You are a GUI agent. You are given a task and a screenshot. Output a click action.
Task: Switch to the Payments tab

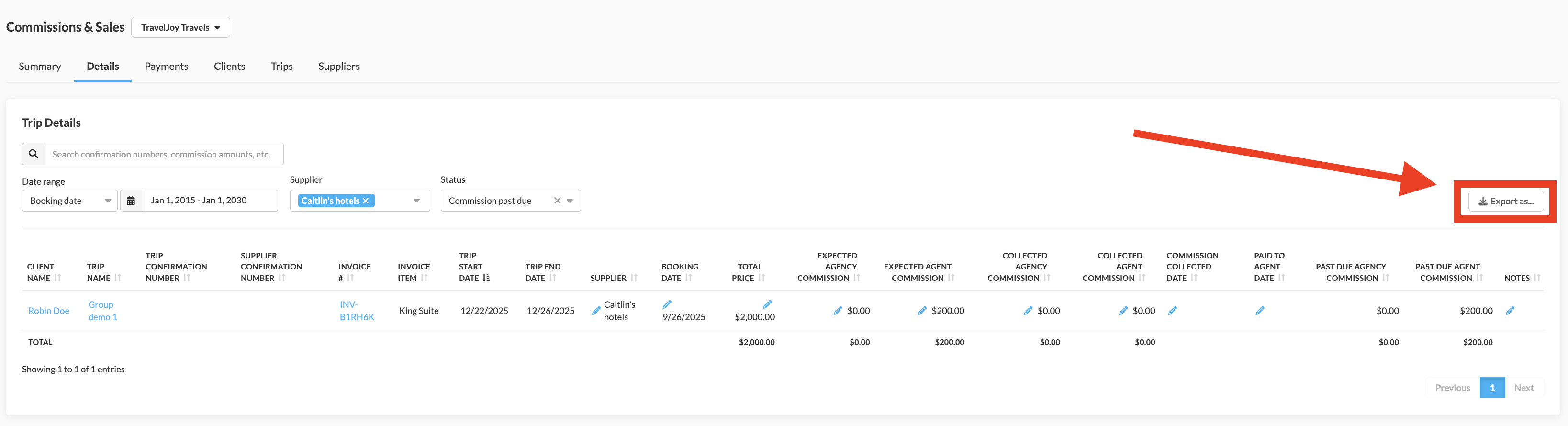(166, 67)
